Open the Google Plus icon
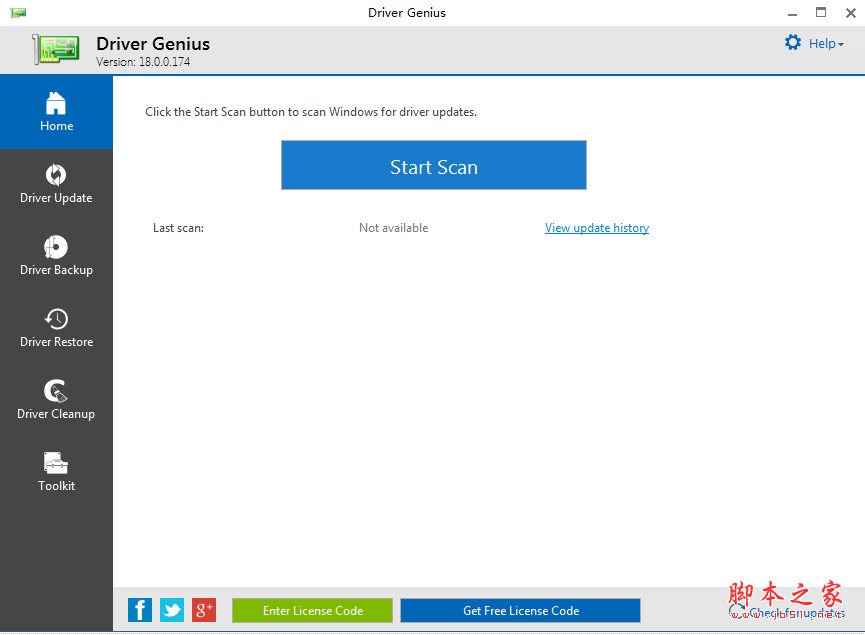Image resolution: width=865 pixels, height=635 pixels. [204, 610]
